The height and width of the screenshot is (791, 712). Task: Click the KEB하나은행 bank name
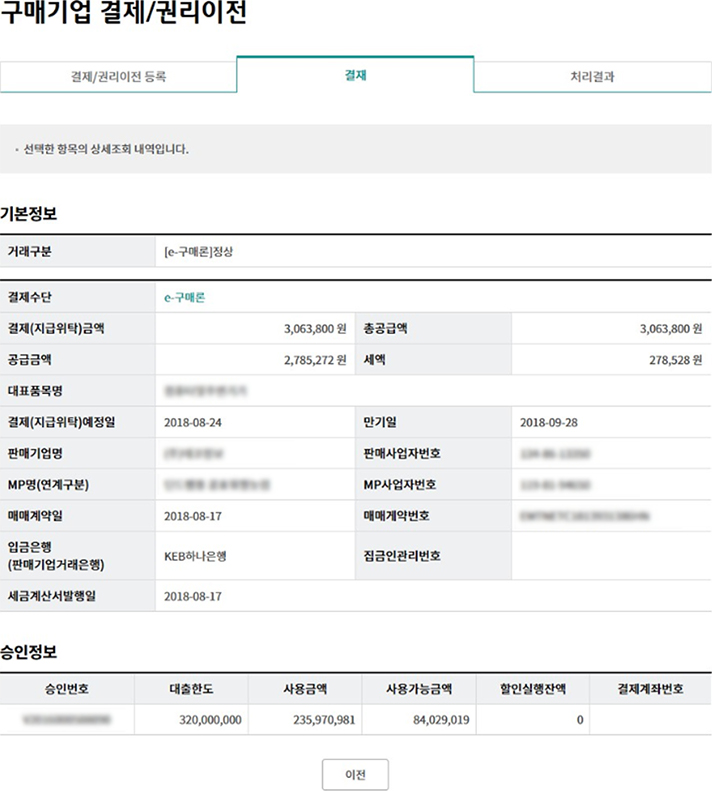tap(195, 556)
